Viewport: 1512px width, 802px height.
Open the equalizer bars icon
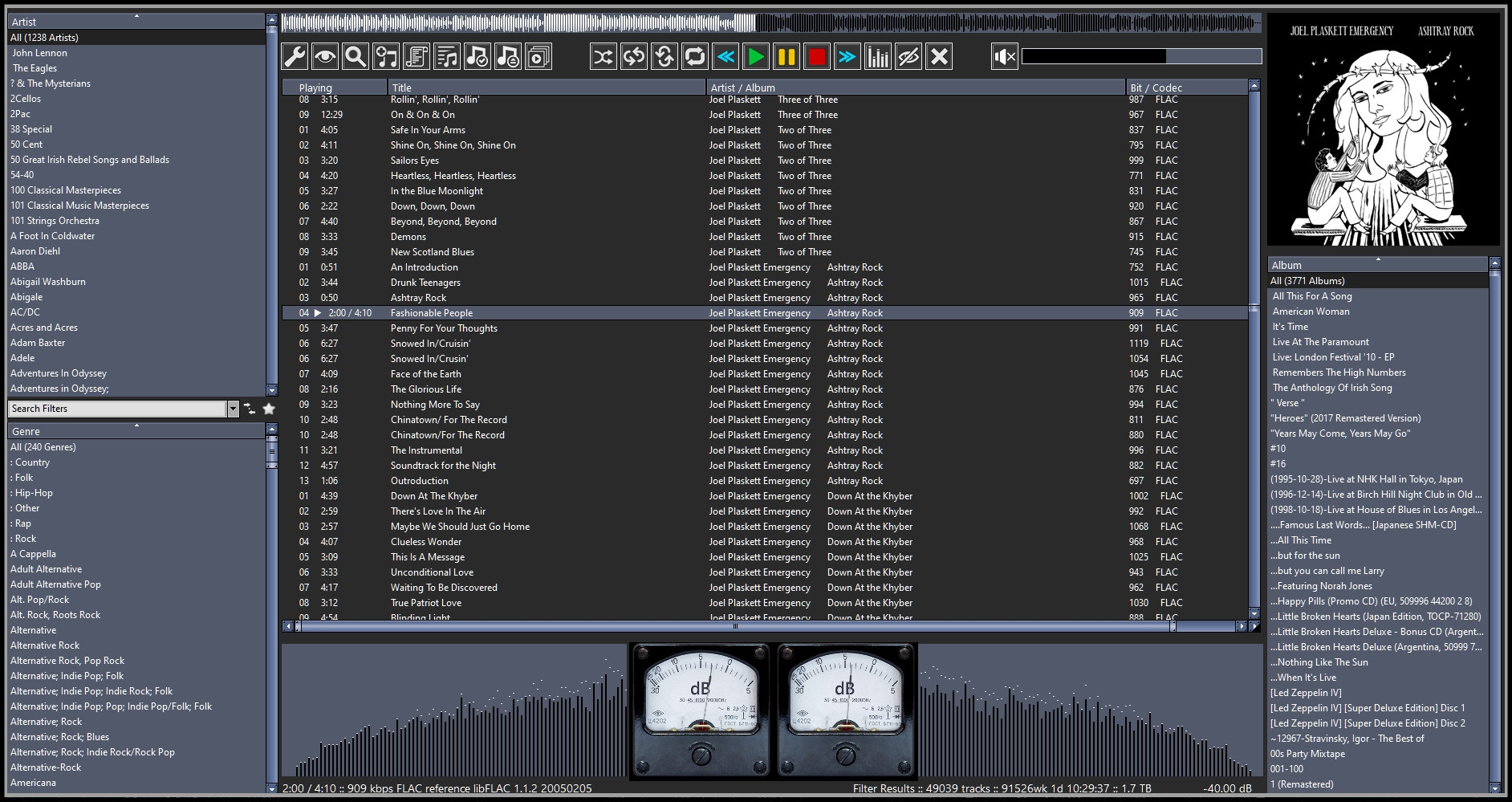(878, 56)
